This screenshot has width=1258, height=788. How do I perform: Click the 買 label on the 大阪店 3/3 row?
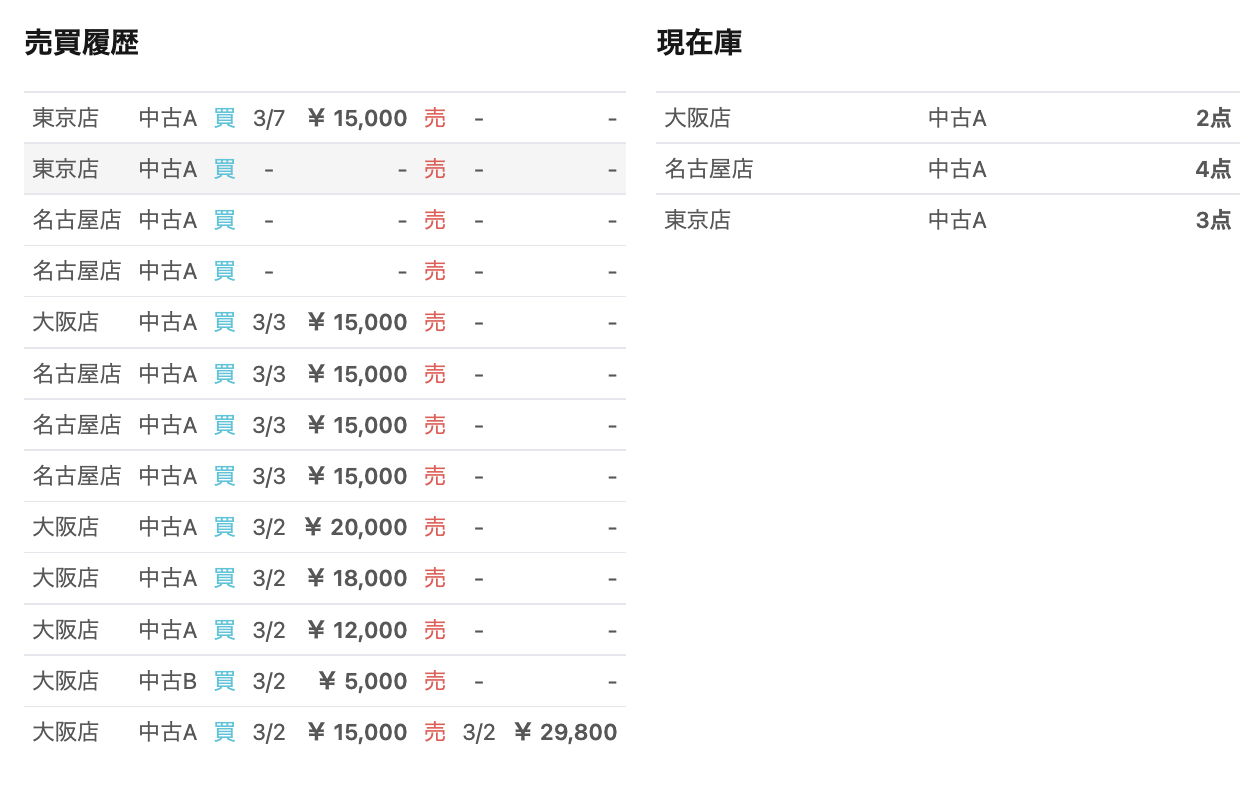224,322
